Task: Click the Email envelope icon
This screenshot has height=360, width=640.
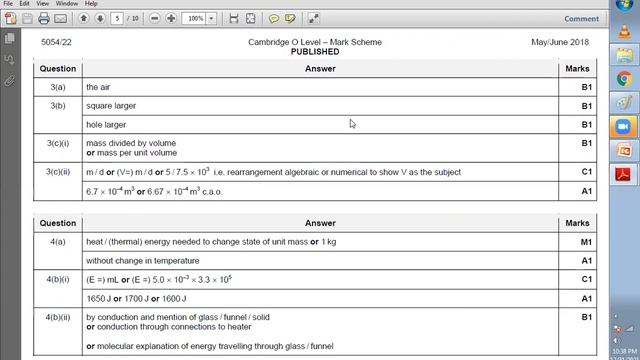Action: pyautogui.click(x=60, y=19)
